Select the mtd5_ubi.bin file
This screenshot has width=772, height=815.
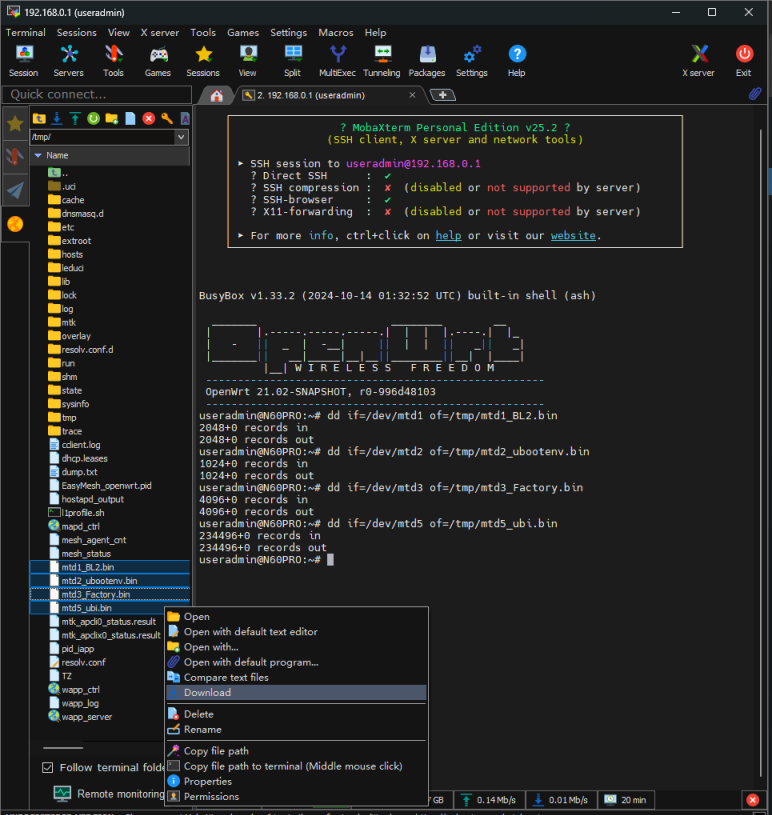pyautogui.click(x=86, y=608)
